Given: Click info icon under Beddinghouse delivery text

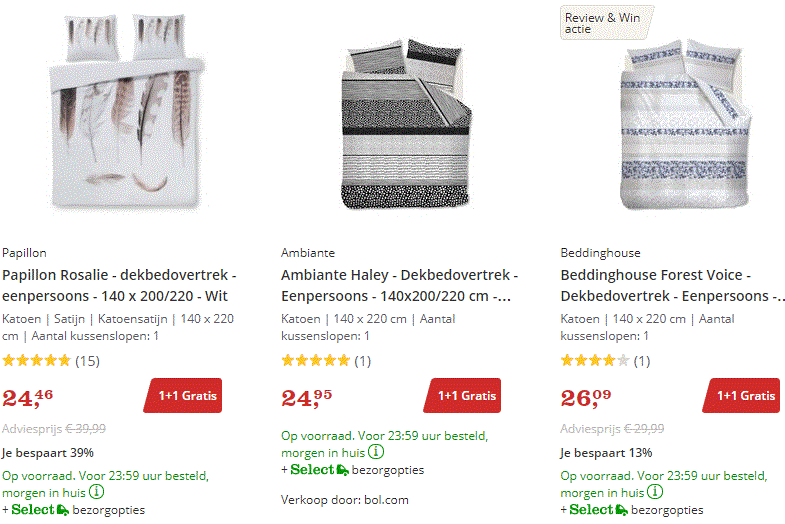Looking at the screenshot, I should click(656, 492).
